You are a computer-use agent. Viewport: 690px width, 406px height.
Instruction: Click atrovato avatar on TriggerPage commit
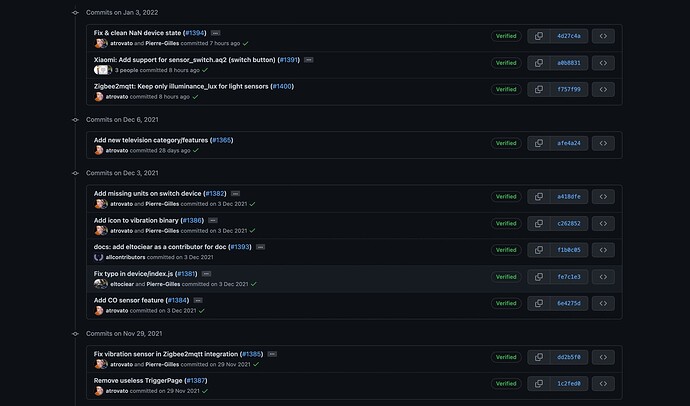pos(99,391)
